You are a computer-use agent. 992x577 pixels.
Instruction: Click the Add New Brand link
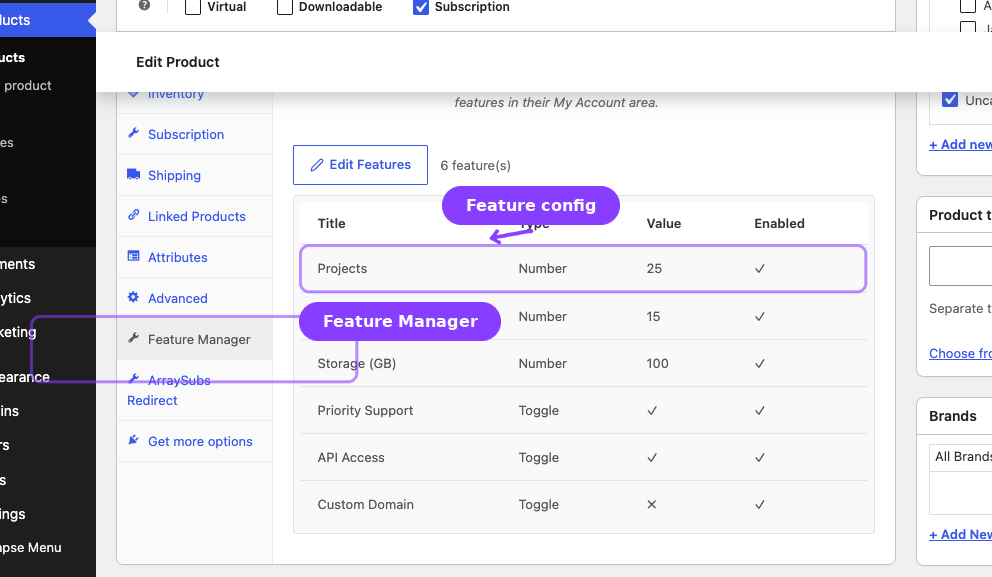[960, 535]
